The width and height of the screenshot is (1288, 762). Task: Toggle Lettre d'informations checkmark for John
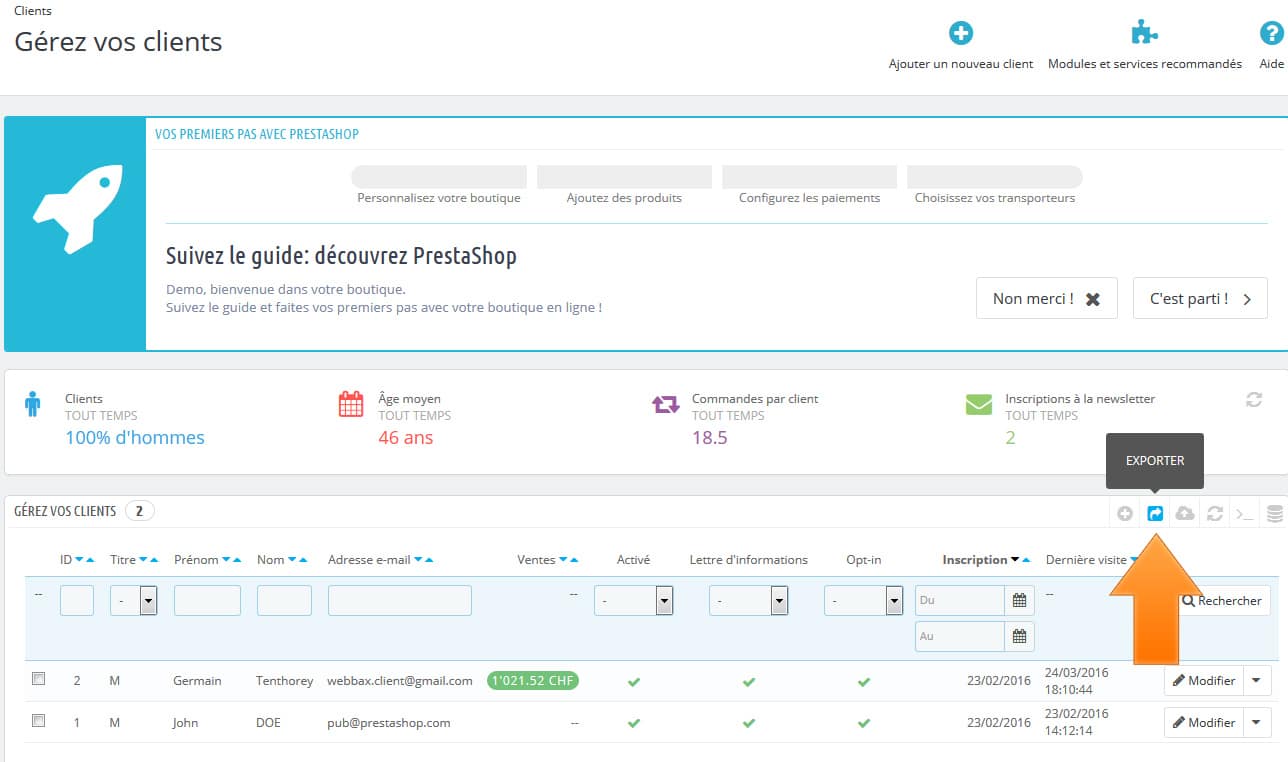(x=748, y=723)
